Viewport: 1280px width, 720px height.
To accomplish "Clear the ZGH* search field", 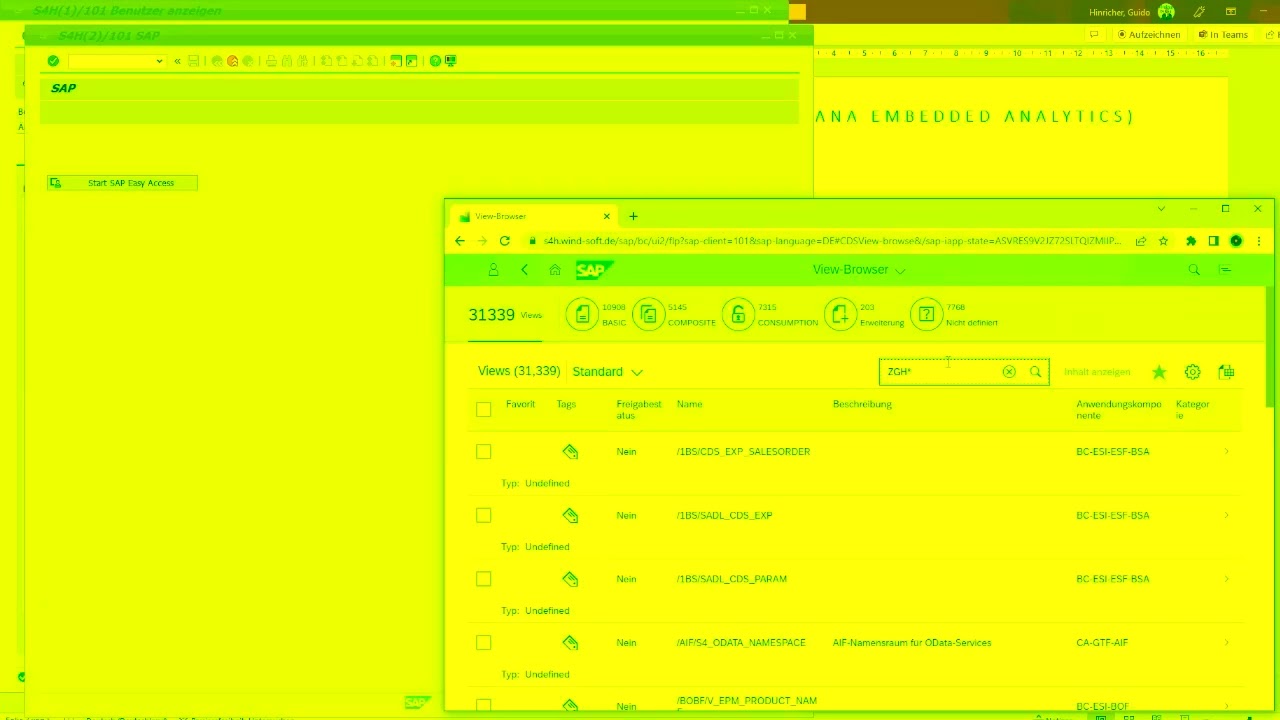I will pos(1009,372).
